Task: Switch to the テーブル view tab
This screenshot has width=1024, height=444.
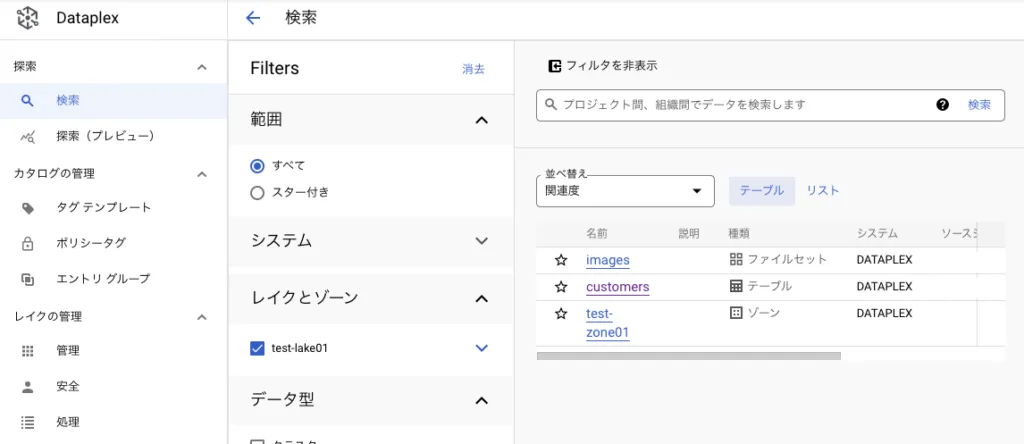Action: (761, 191)
